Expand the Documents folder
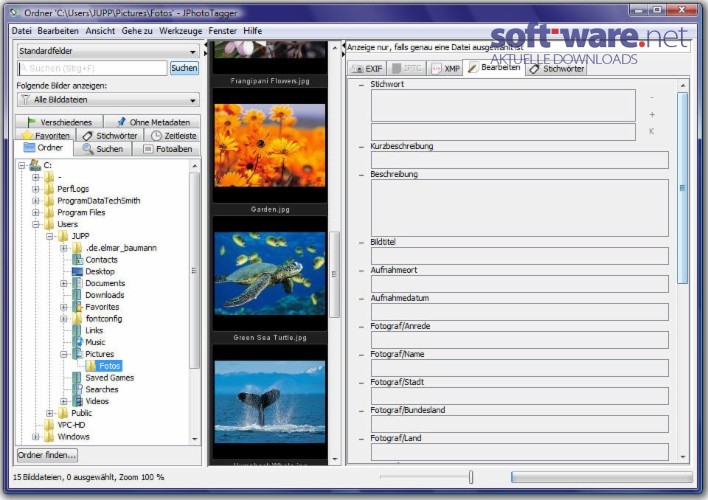This screenshot has height=500, width=708. tap(64, 283)
